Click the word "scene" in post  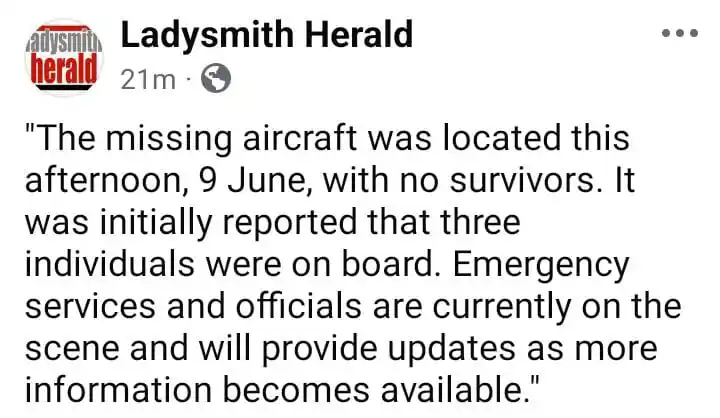(x=72, y=349)
